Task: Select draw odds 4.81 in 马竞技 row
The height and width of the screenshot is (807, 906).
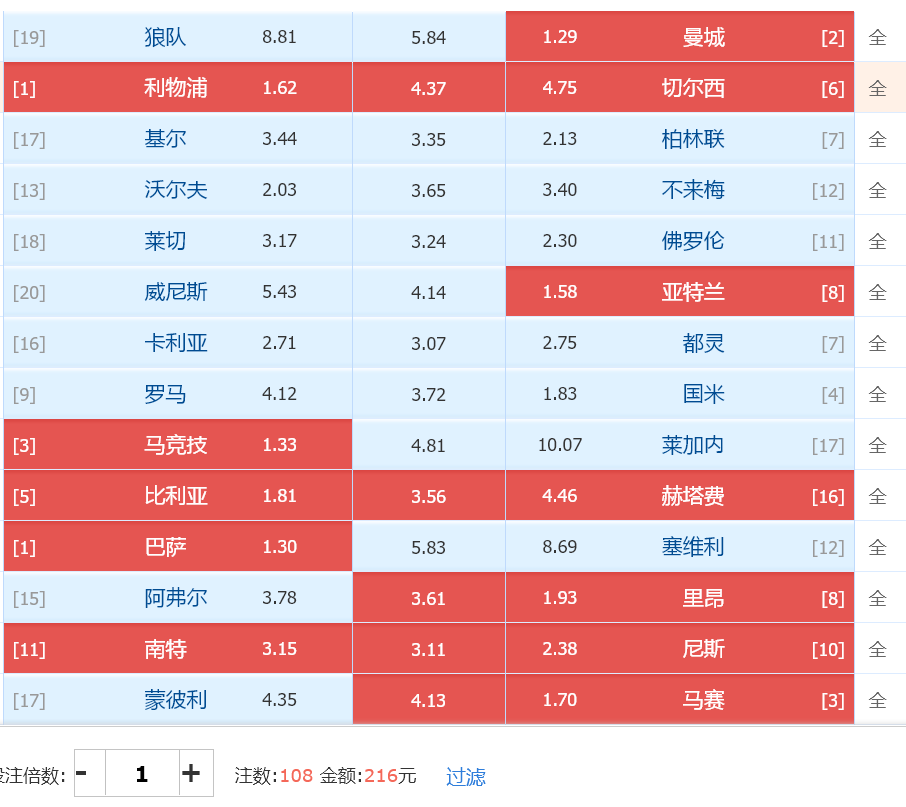Action: point(429,445)
